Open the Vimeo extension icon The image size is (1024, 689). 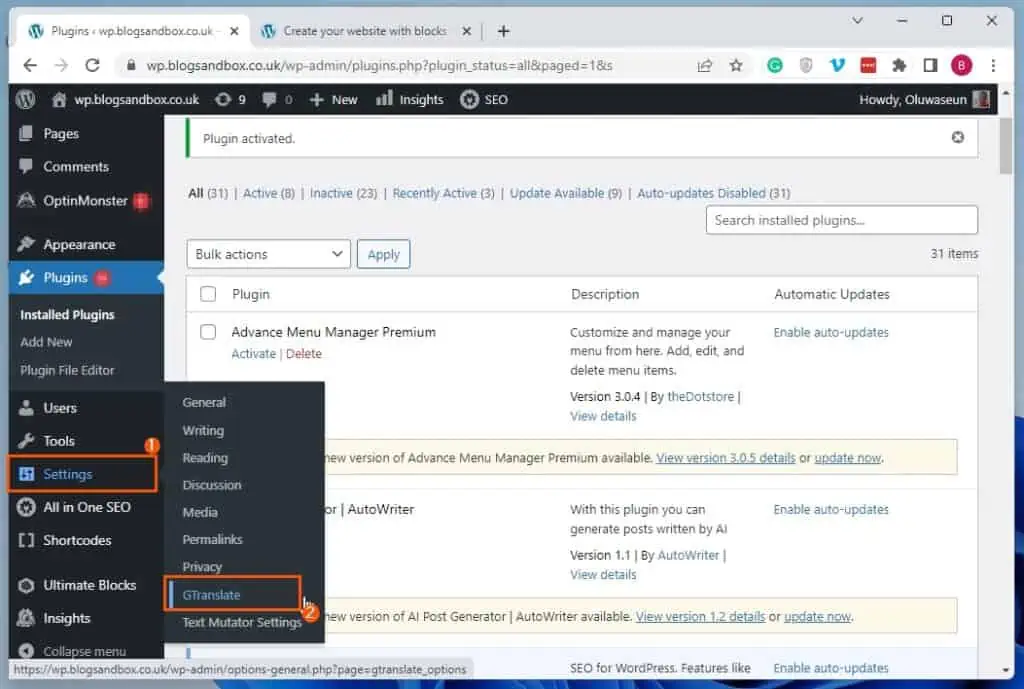tap(837, 65)
